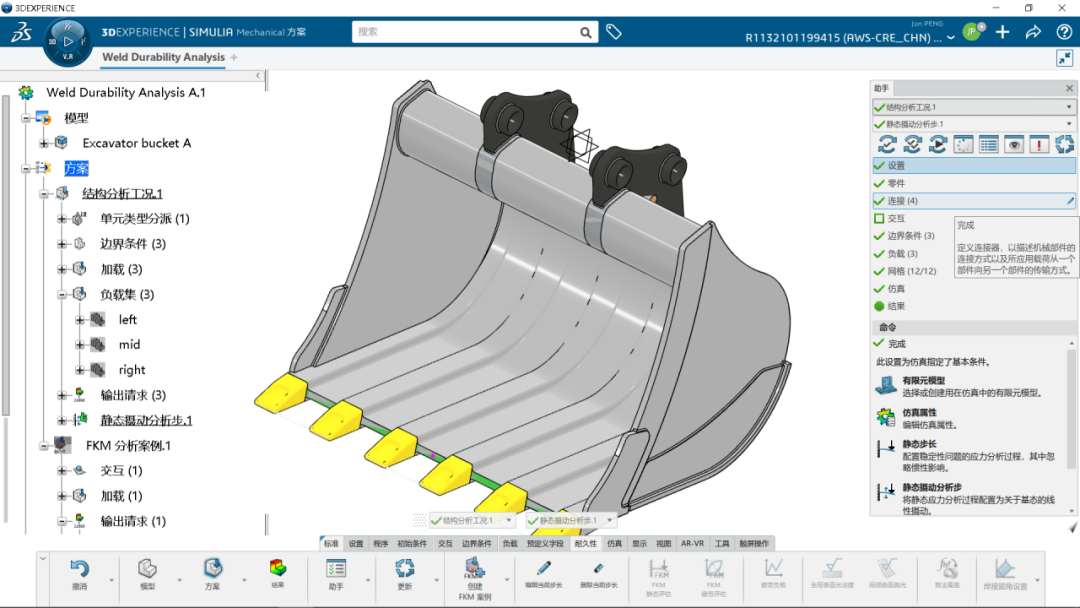Click the run-simulation play refresh icon
This screenshot has height=608, width=1080.
click(x=937, y=144)
